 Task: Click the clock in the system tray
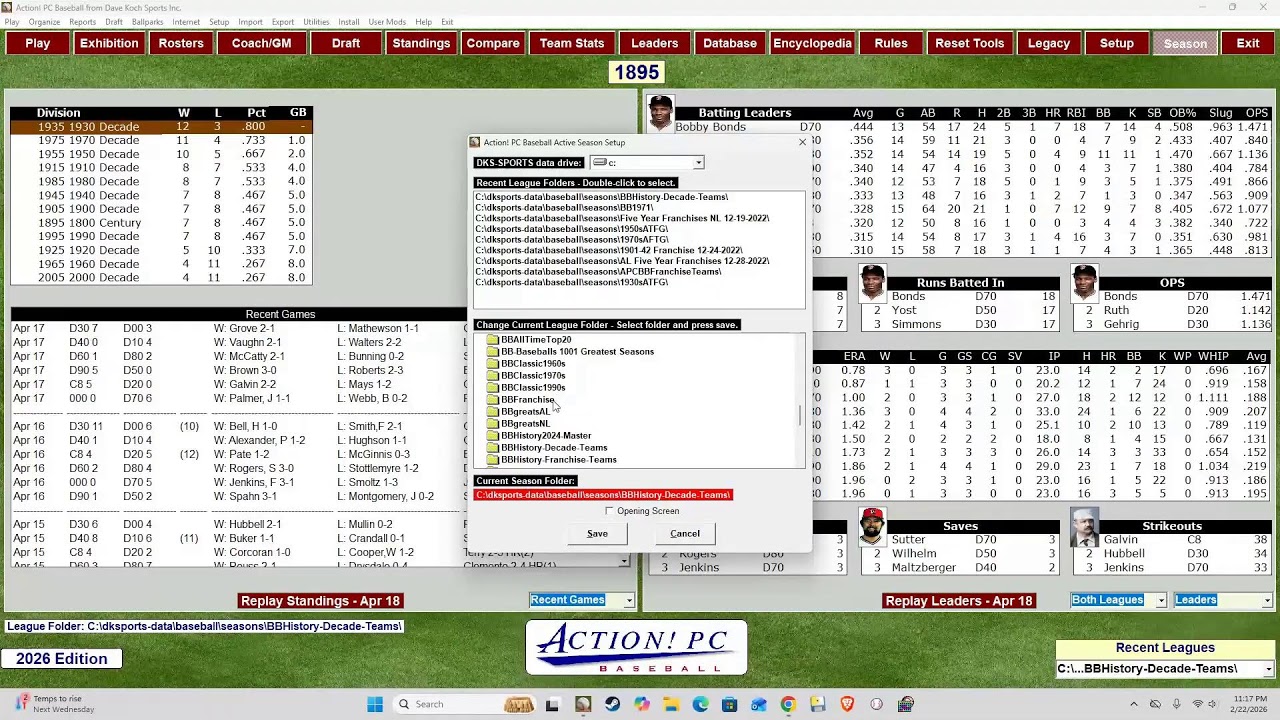click(x=1250, y=704)
